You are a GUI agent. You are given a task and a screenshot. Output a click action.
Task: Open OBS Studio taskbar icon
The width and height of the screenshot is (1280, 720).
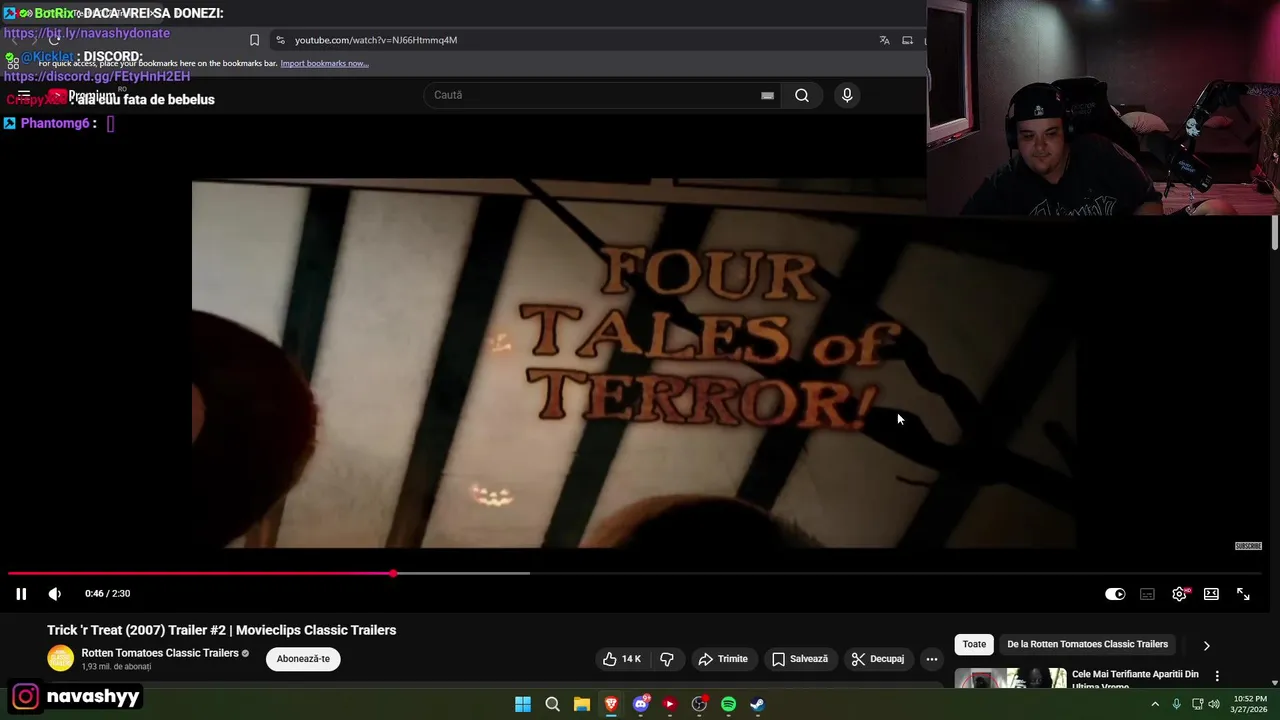[699, 704]
